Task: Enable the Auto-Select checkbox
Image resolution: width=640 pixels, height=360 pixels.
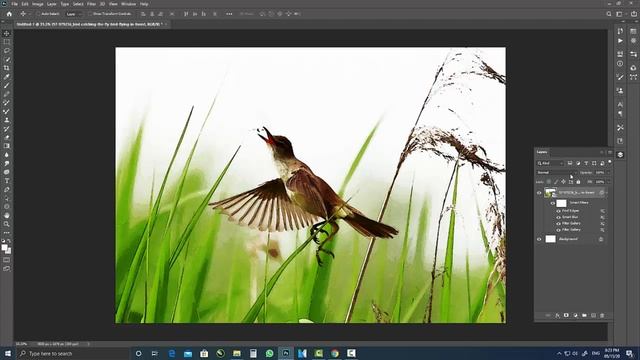Action: point(38,14)
